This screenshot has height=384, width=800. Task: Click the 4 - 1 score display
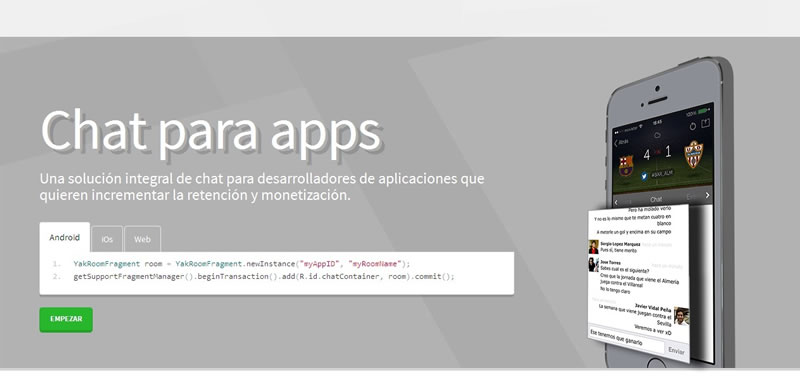(x=657, y=153)
